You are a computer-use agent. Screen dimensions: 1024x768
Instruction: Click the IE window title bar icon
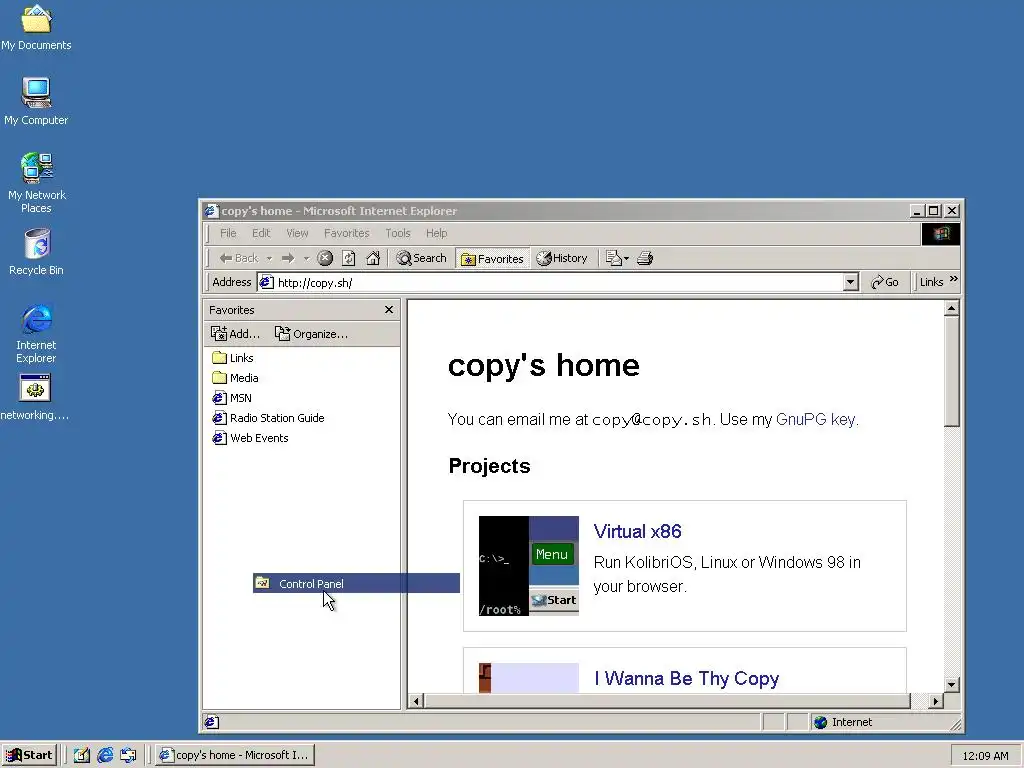point(210,211)
